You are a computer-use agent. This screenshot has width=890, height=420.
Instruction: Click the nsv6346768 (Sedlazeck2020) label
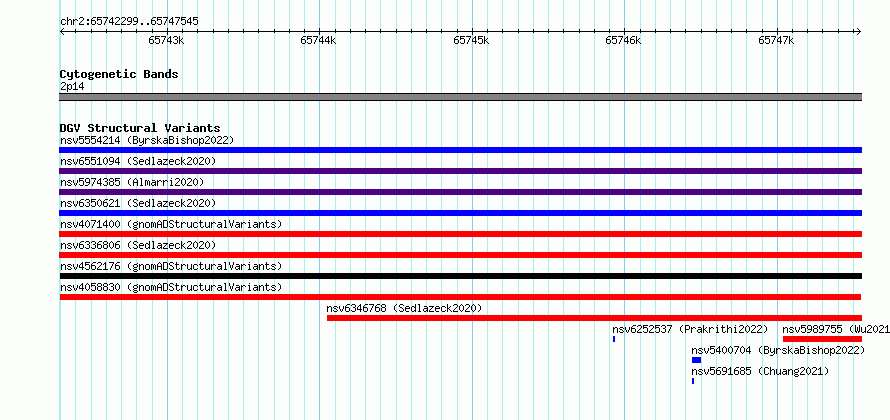point(404,308)
